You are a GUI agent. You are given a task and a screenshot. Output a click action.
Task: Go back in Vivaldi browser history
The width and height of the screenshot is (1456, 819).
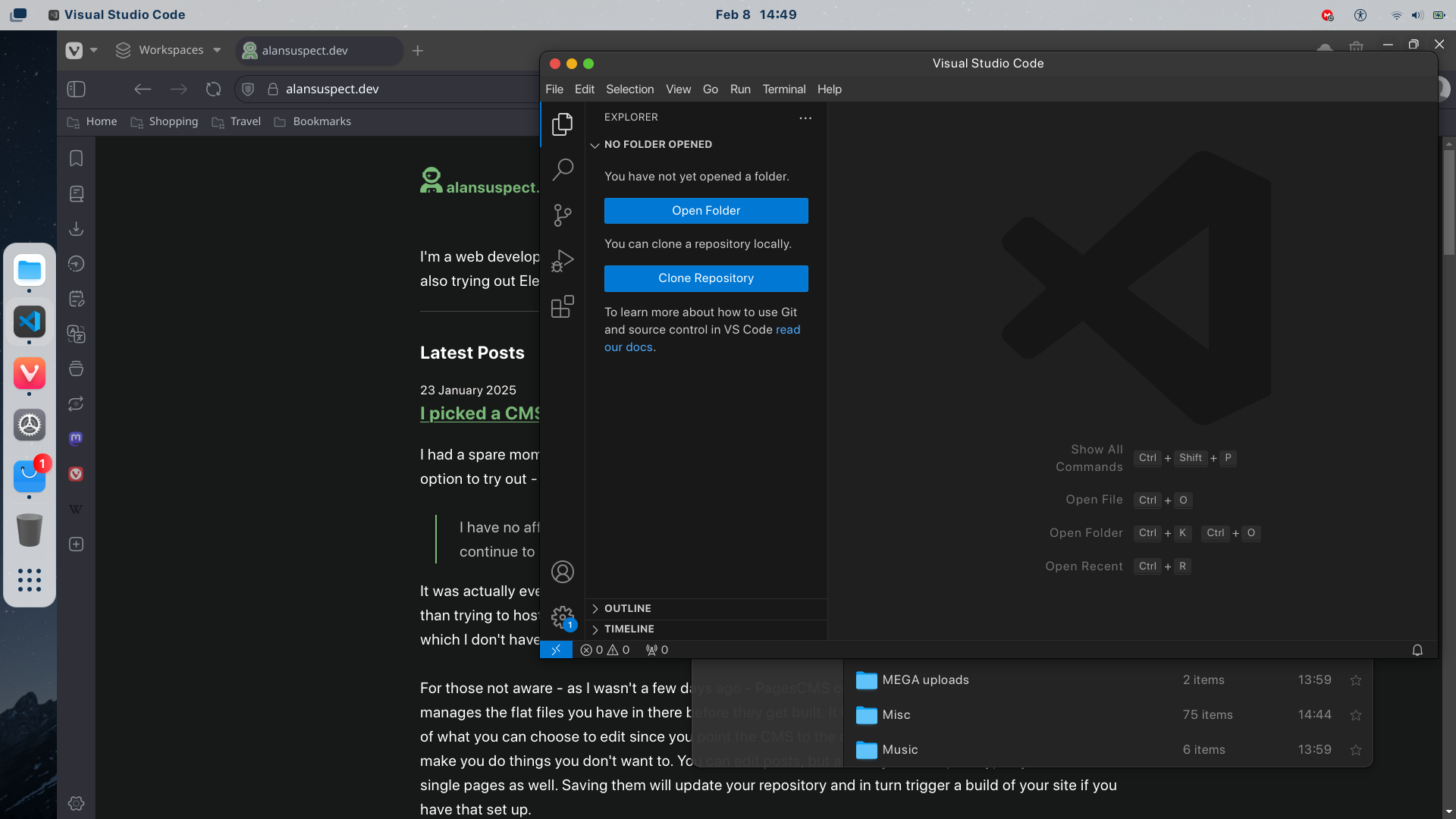click(x=143, y=89)
